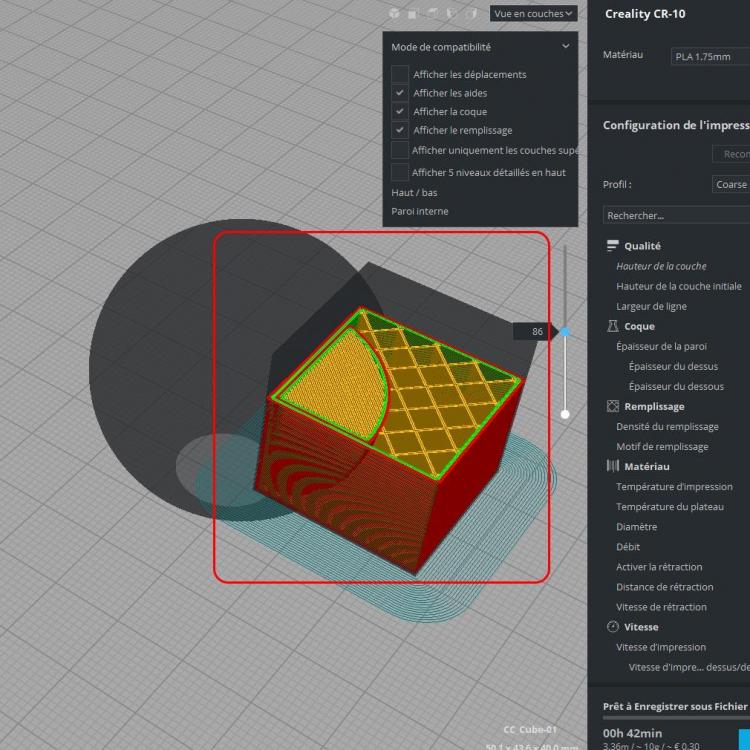750x750 pixels.
Task: Select Température d'impression setting
Action: (674, 486)
